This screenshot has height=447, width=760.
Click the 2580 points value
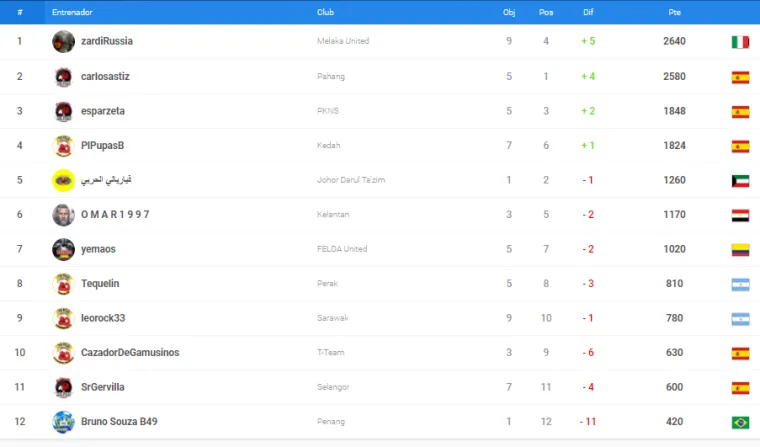pyautogui.click(x=674, y=77)
